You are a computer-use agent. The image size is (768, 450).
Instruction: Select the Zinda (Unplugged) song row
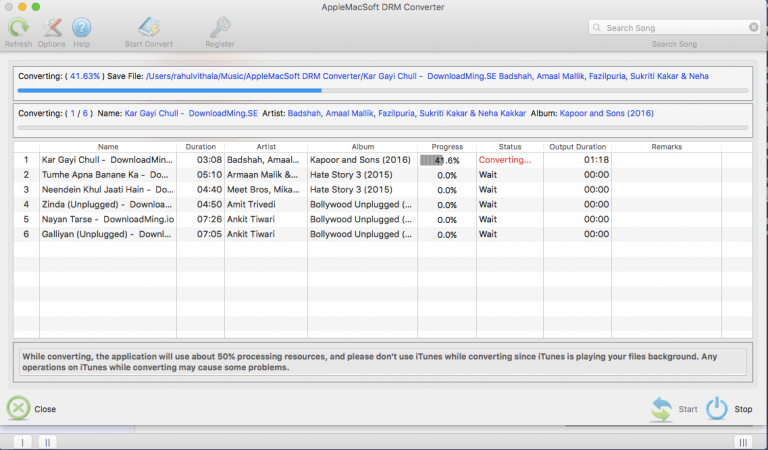[383, 204]
